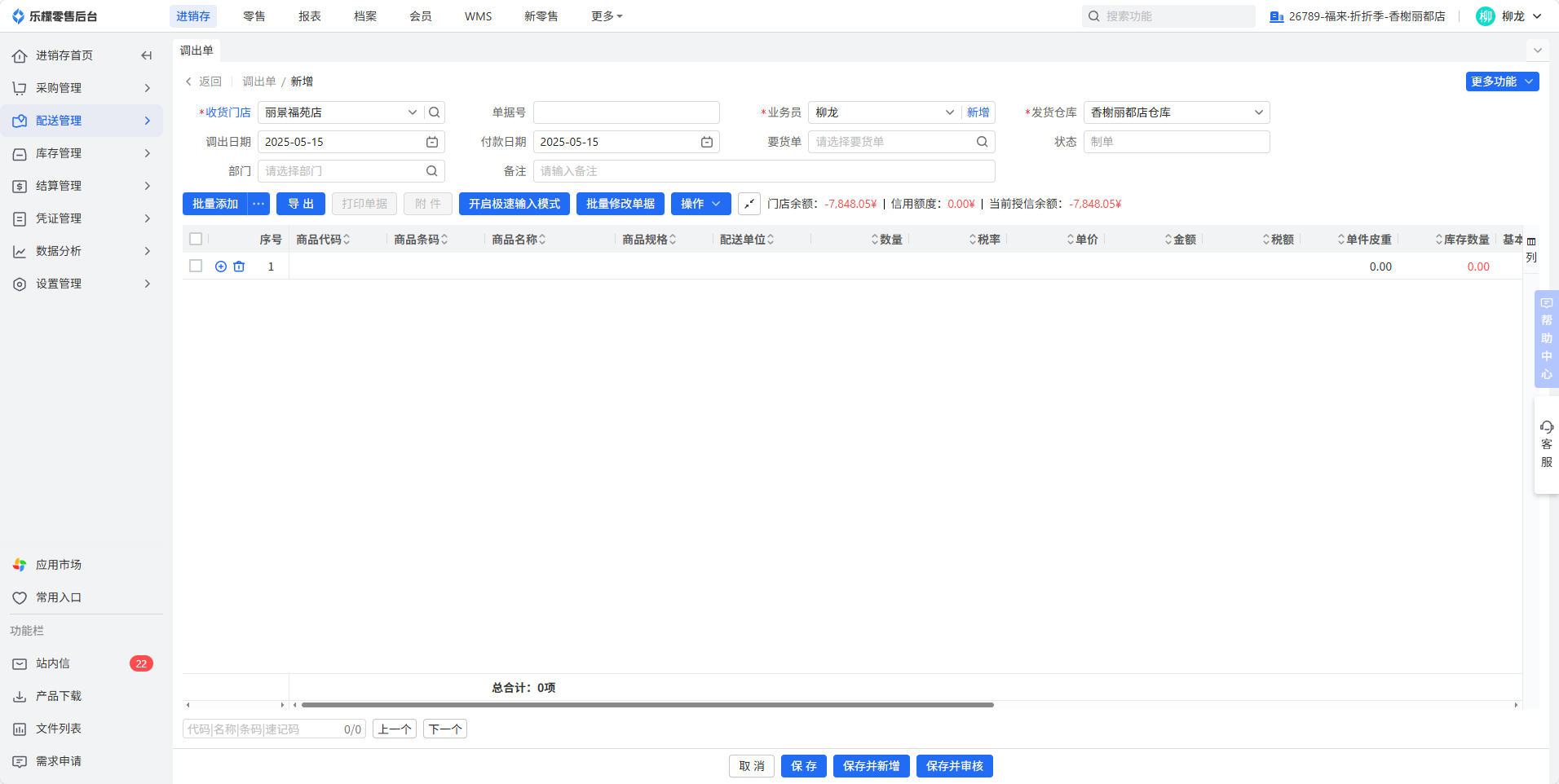Image resolution: width=1559 pixels, height=784 pixels.
Task: Check the row 1 checkbox
Action: pyautogui.click(x=196, y=266)
